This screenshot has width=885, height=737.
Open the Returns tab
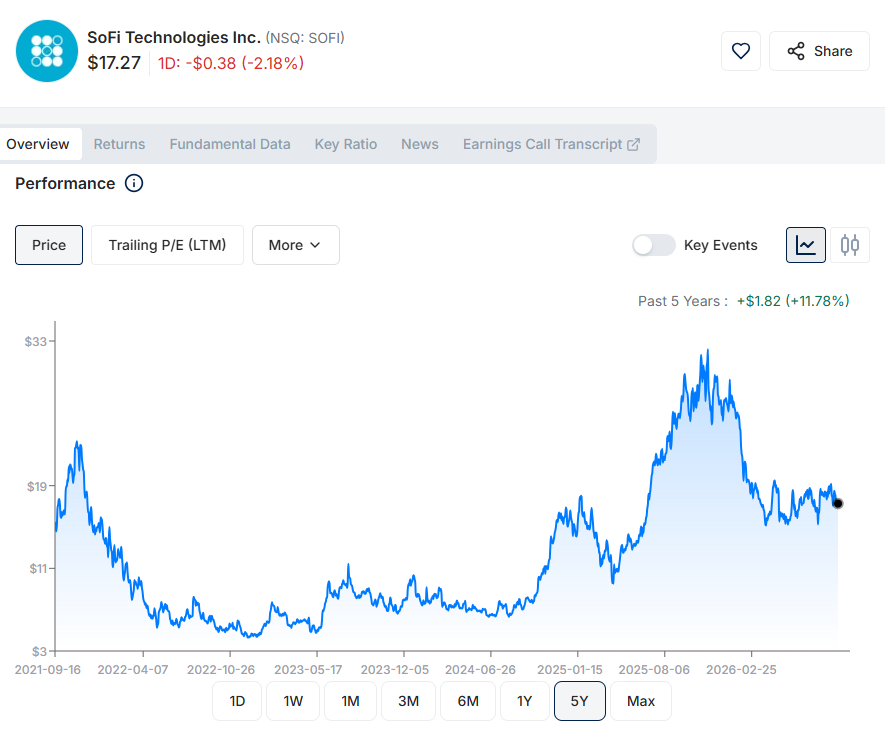click(x=119, y=144)
